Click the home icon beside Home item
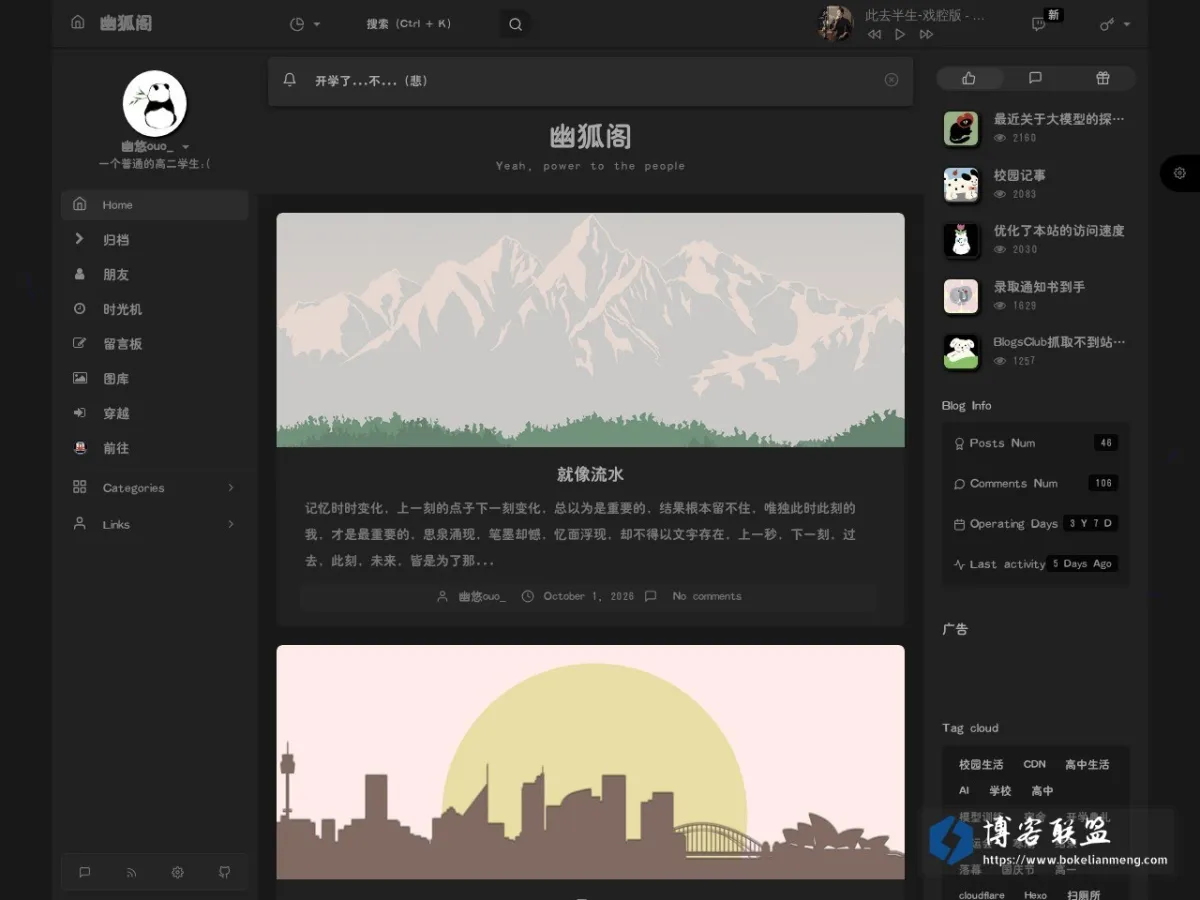This screenshot has height=900, width=1200. pyautogui.click(x=79, y=204)
